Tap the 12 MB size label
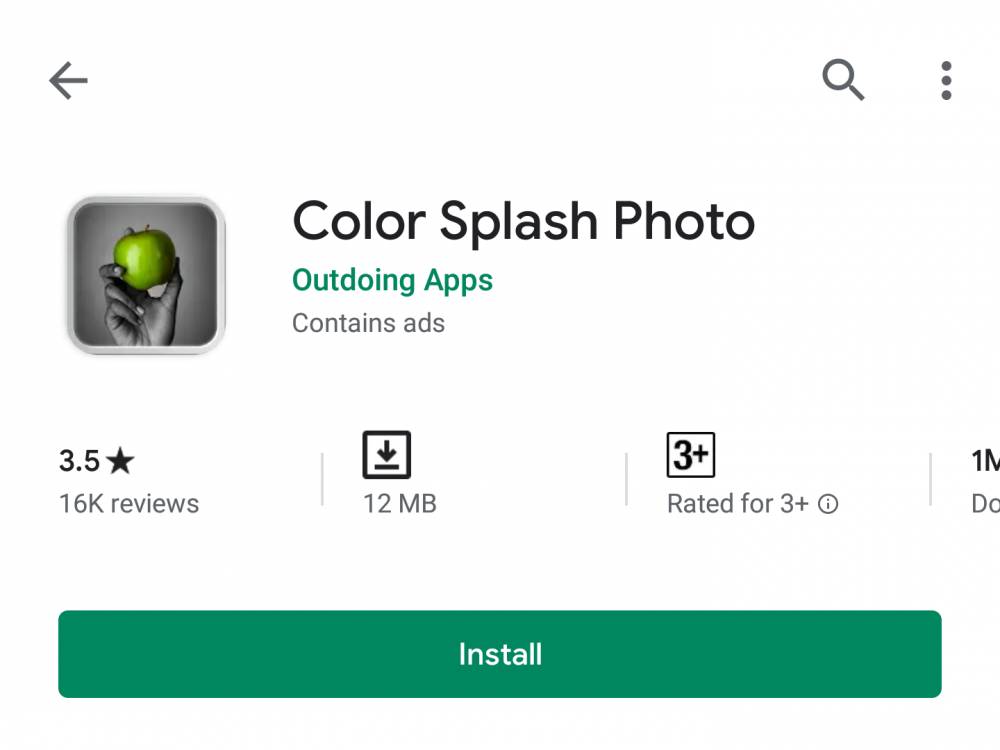The image size is (1000, 750). pyautogui.click(x=400, y=504)
